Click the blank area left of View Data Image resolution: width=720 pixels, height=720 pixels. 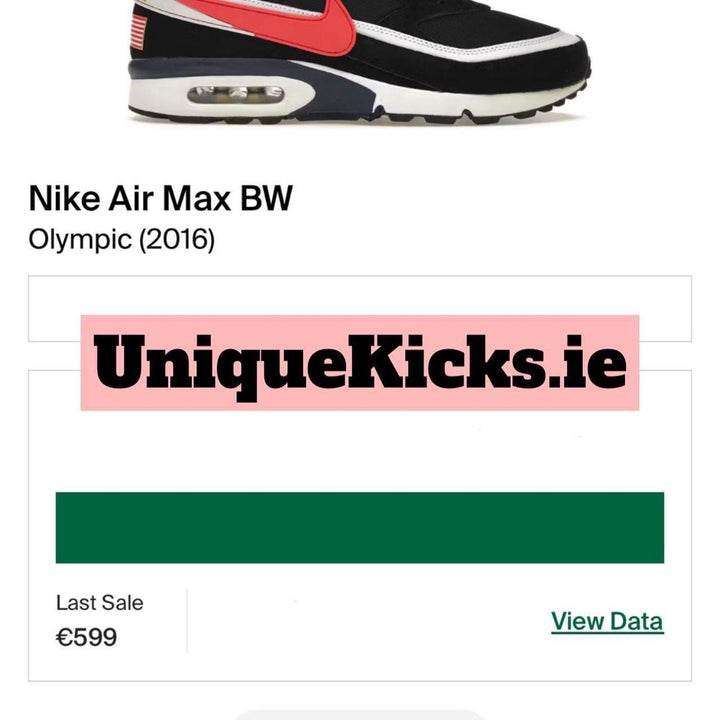[367, 622]
